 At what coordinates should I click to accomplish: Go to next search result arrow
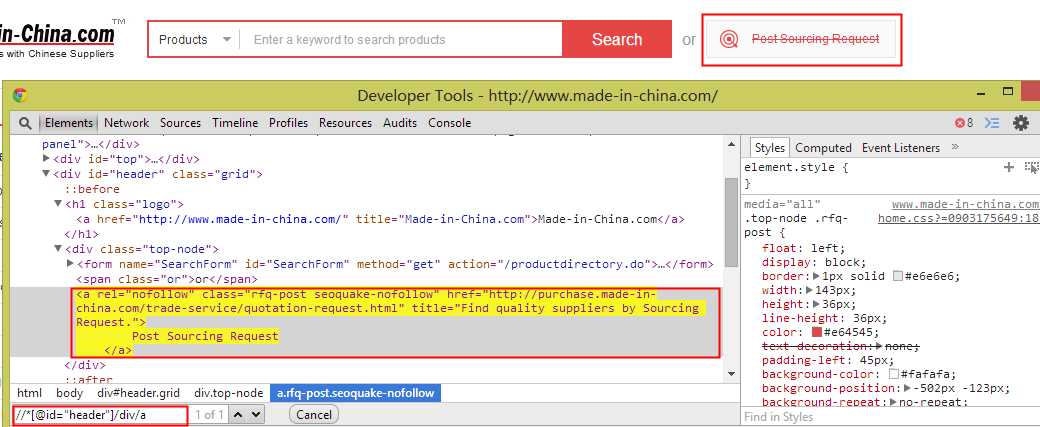pos(256,415)
